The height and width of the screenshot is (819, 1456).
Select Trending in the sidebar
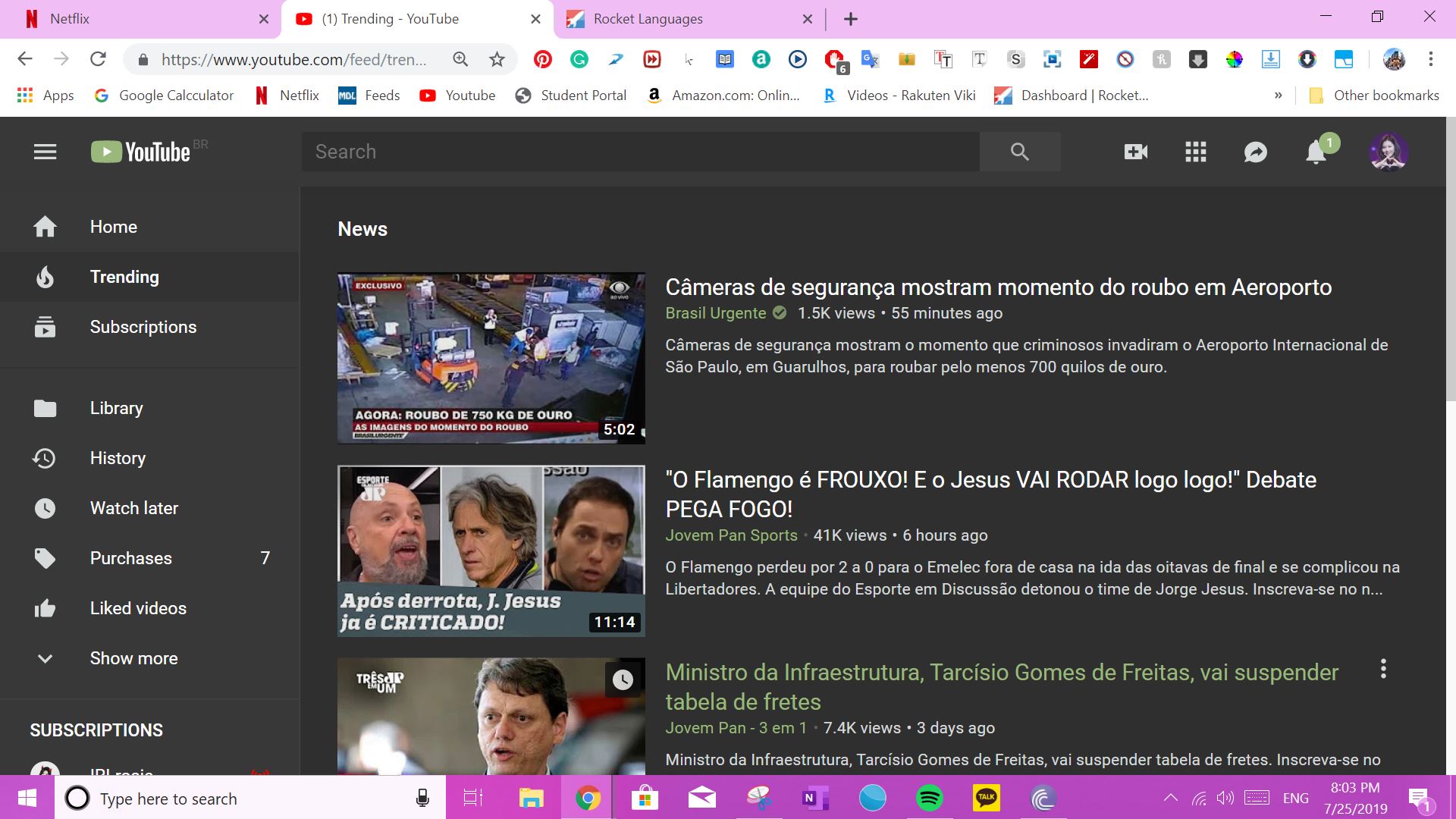pos(150,277)
